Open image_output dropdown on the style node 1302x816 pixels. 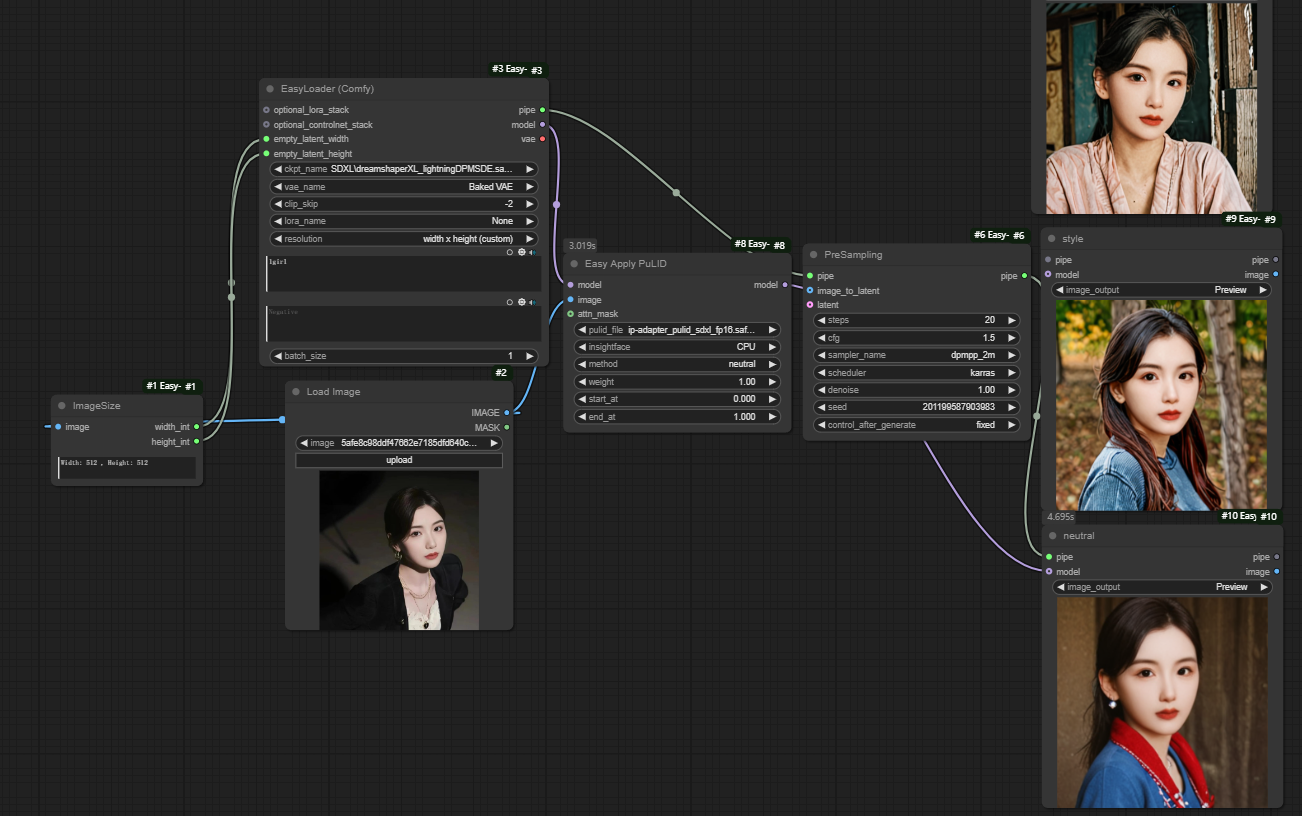click(x=1161, y=290)
